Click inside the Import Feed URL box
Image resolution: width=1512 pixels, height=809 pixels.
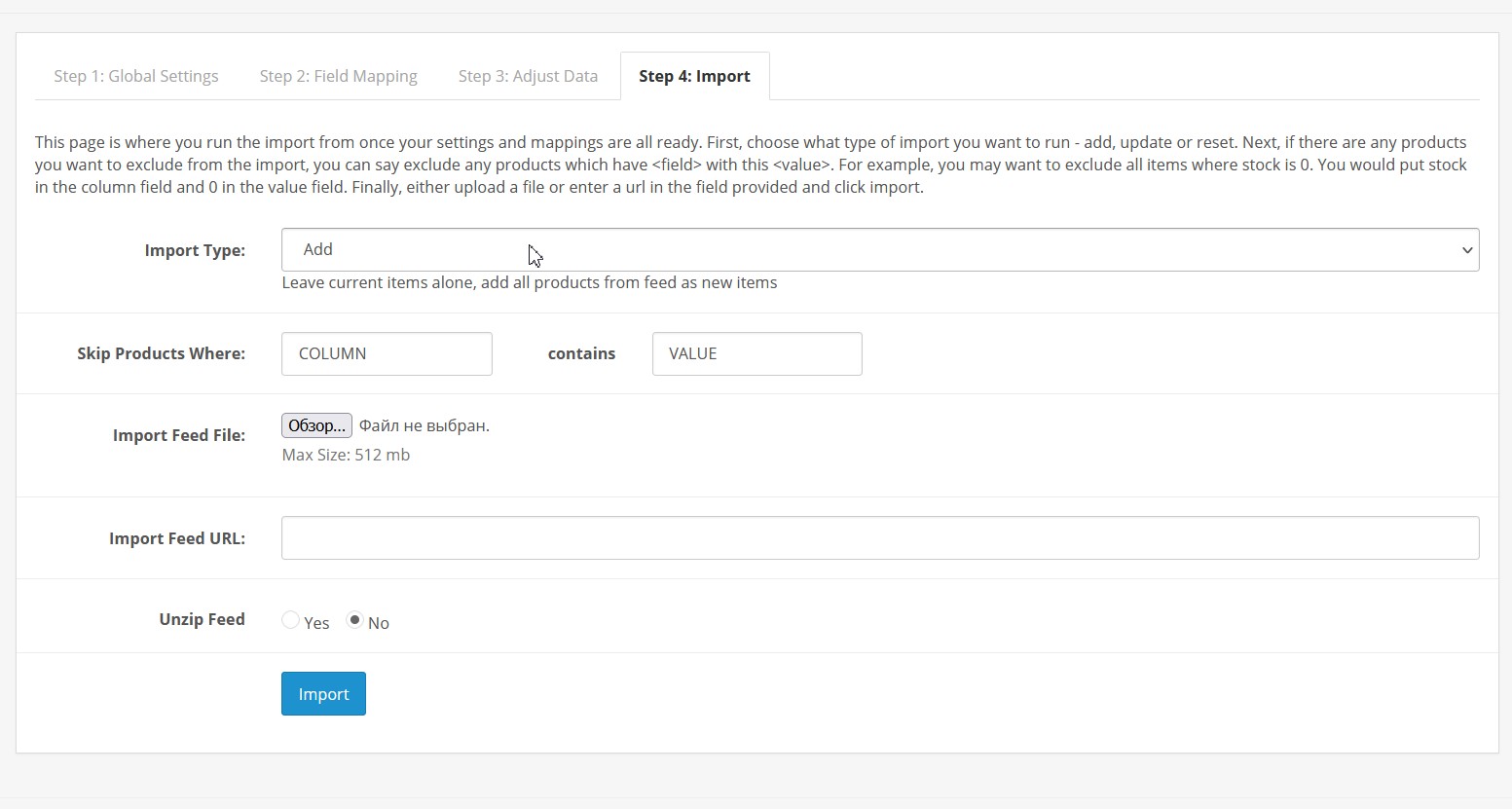(x=879, y=538)
